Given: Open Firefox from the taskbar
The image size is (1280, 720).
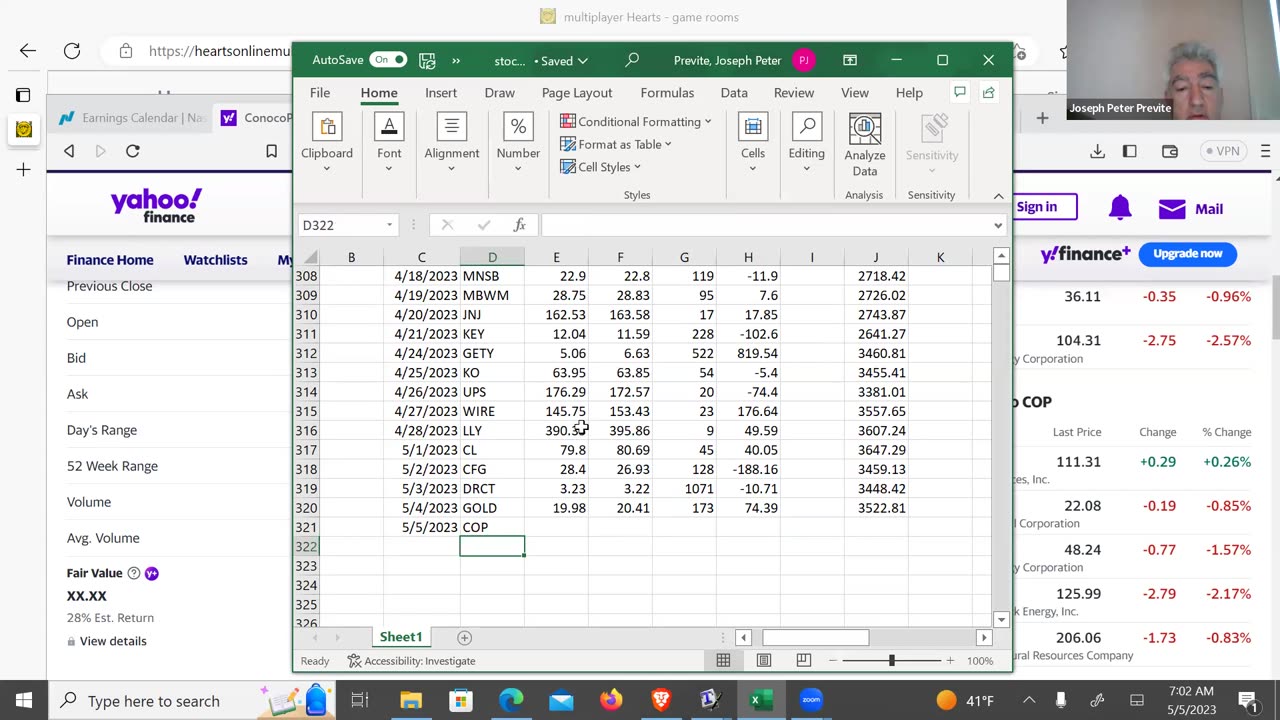Looking at the screenshot, I should 611,700.
